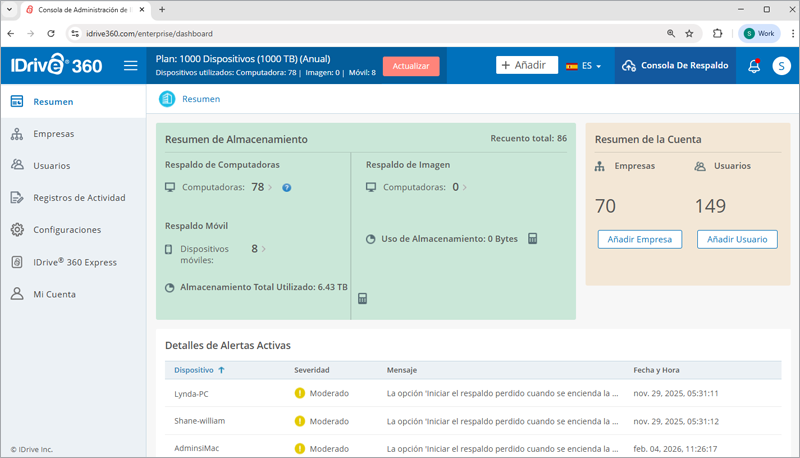Click the IDrive 360 logo
This screenshot has height=458, width=800.
(x=57, y=66)
